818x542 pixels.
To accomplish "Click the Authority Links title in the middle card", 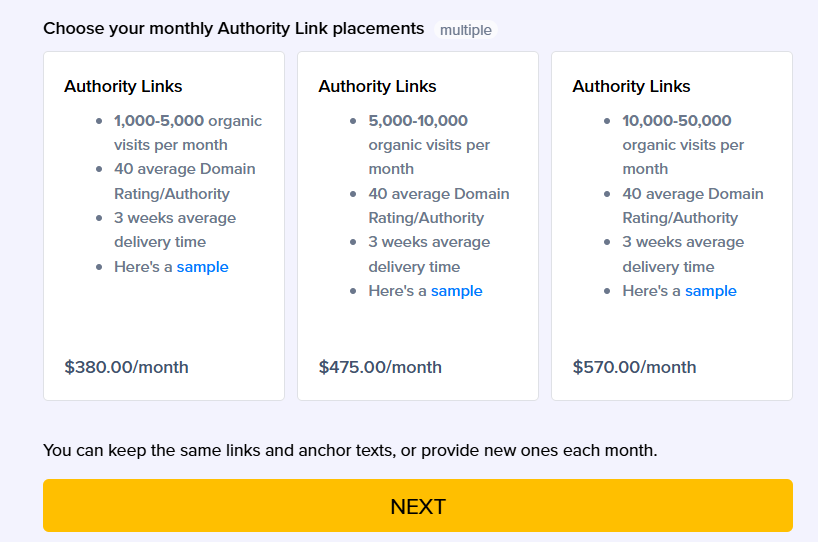I will pos(377,86).
